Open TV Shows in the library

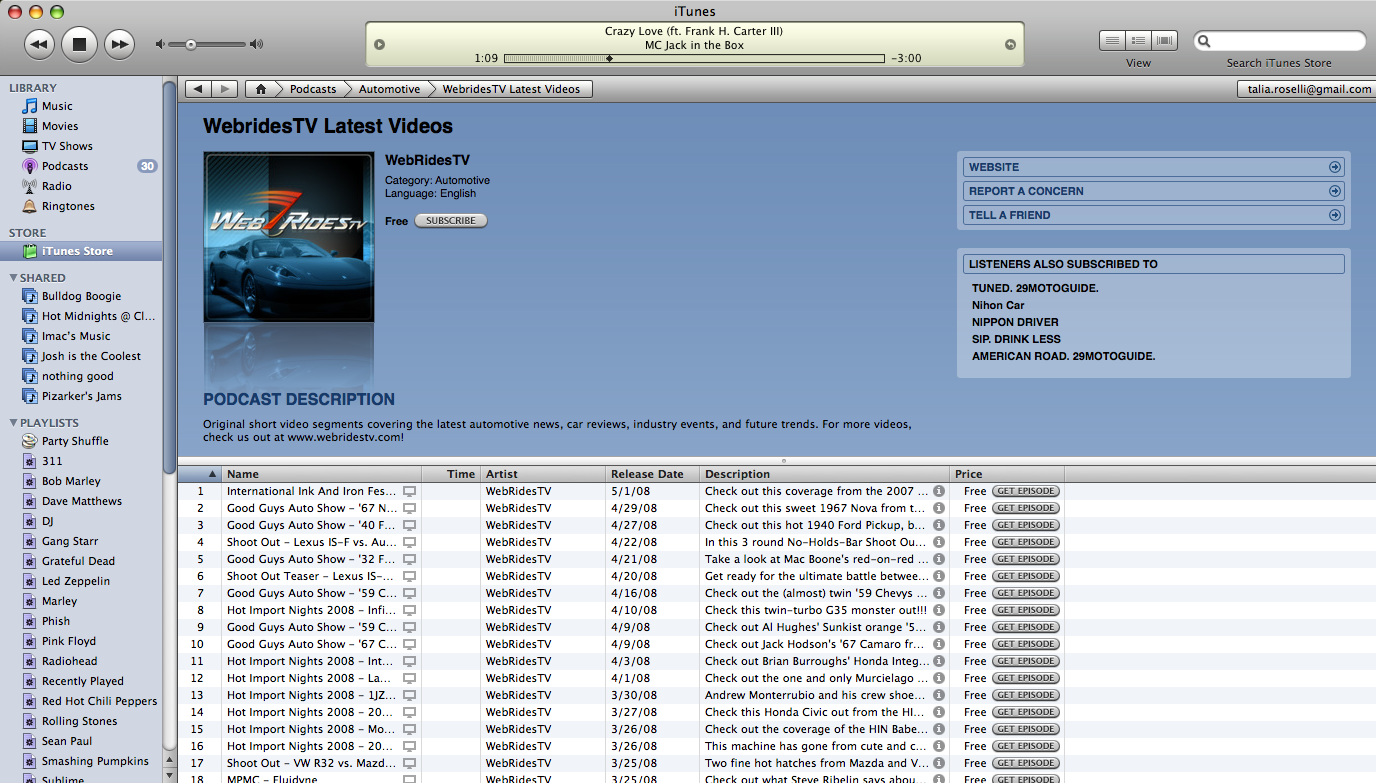[67, 146]
